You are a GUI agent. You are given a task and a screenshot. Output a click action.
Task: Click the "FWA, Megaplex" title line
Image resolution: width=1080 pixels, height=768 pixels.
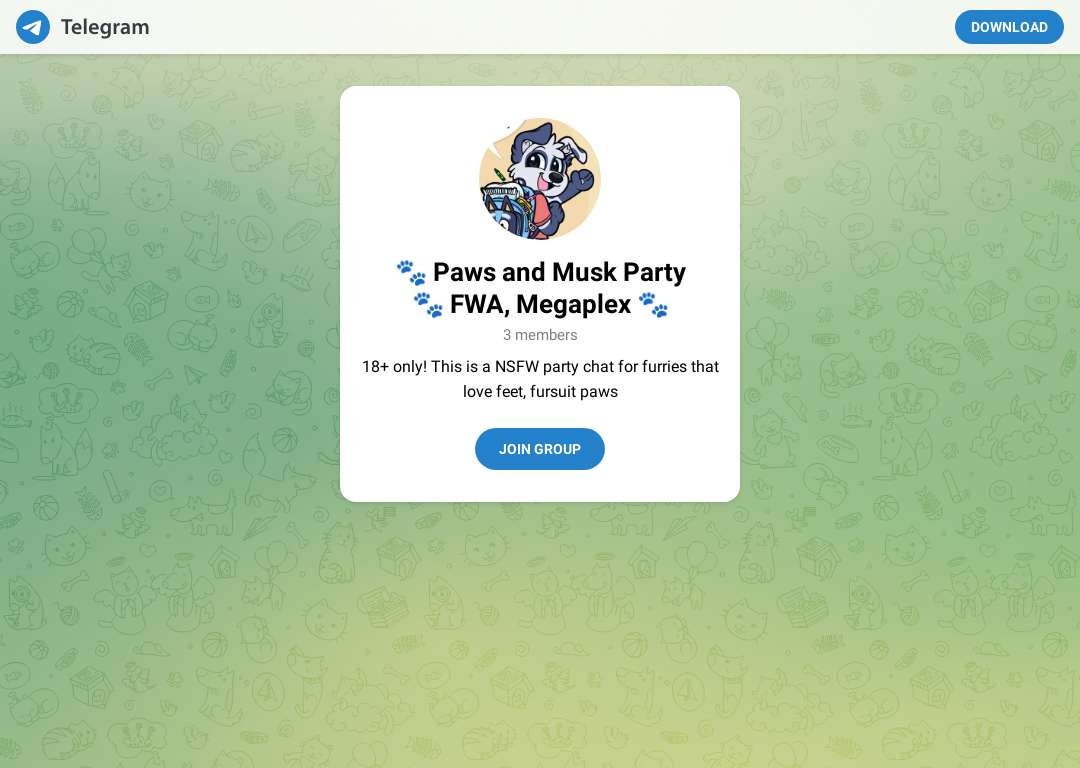point(540,304)
